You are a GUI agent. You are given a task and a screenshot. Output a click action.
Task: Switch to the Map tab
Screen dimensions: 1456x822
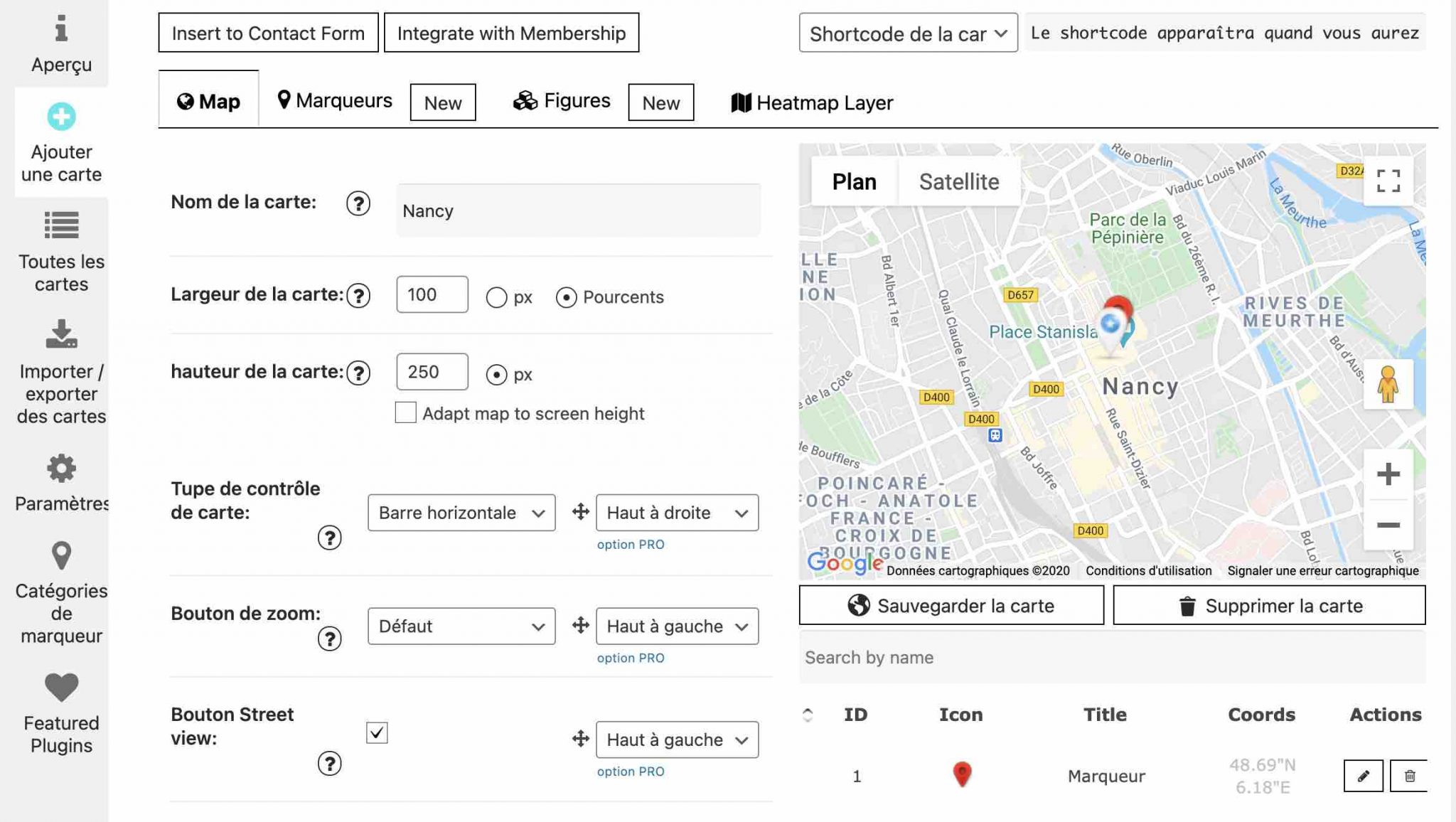point(208,101)
